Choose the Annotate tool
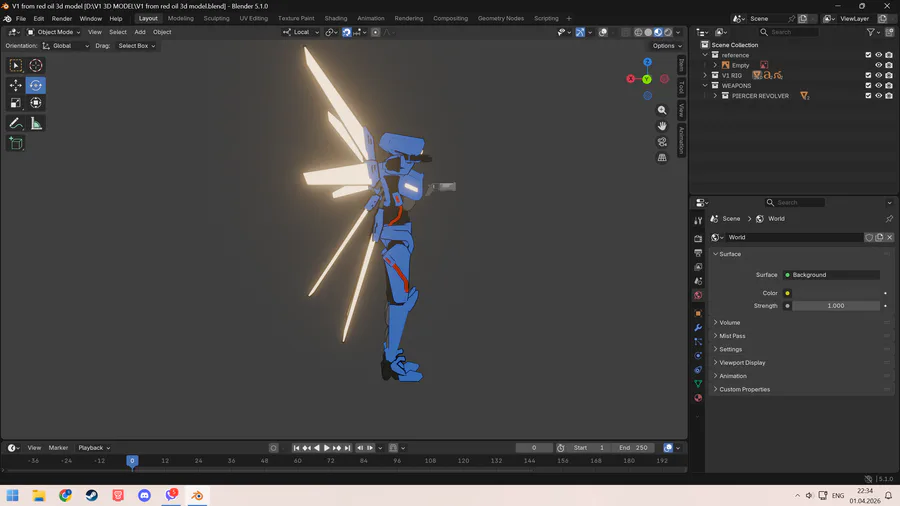 15,123
